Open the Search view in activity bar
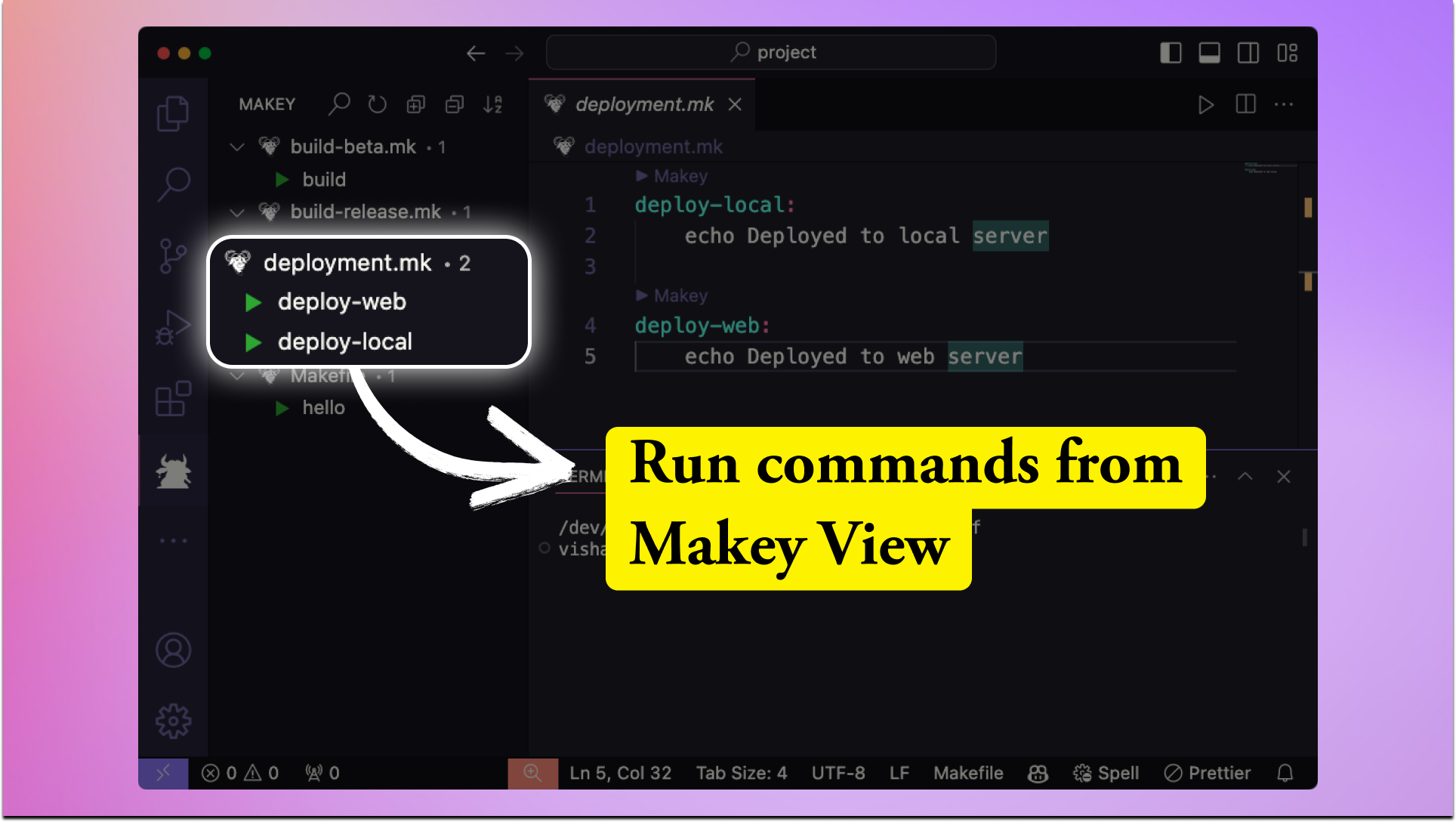This screenshot has height=822, width=1456. click(173, 184)
